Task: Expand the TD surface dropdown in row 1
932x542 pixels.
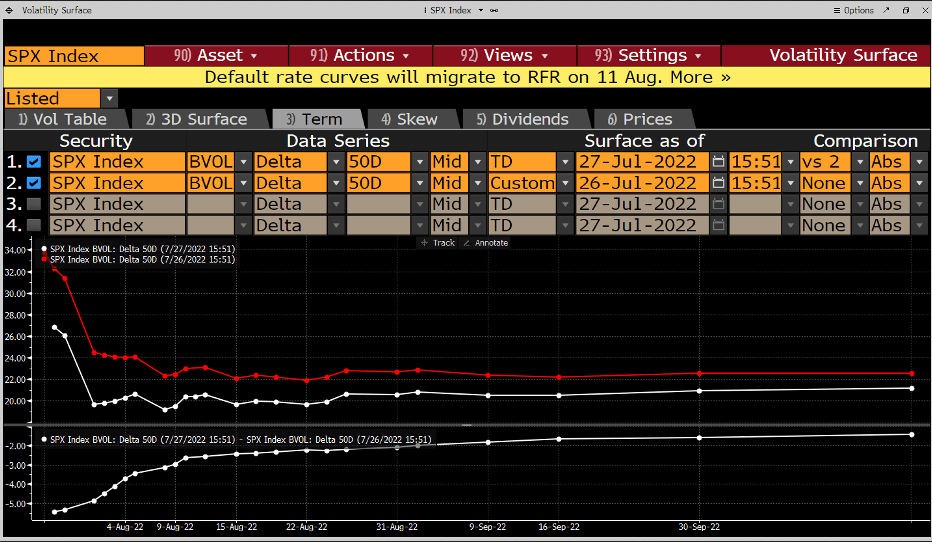Action: pyautogui.click(x=565, y=162)
